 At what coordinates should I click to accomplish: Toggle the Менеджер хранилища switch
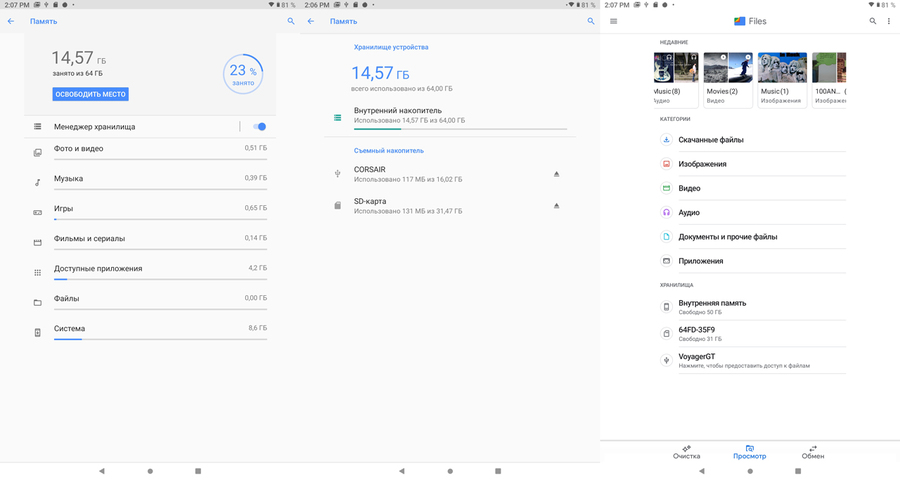(259, 127)
